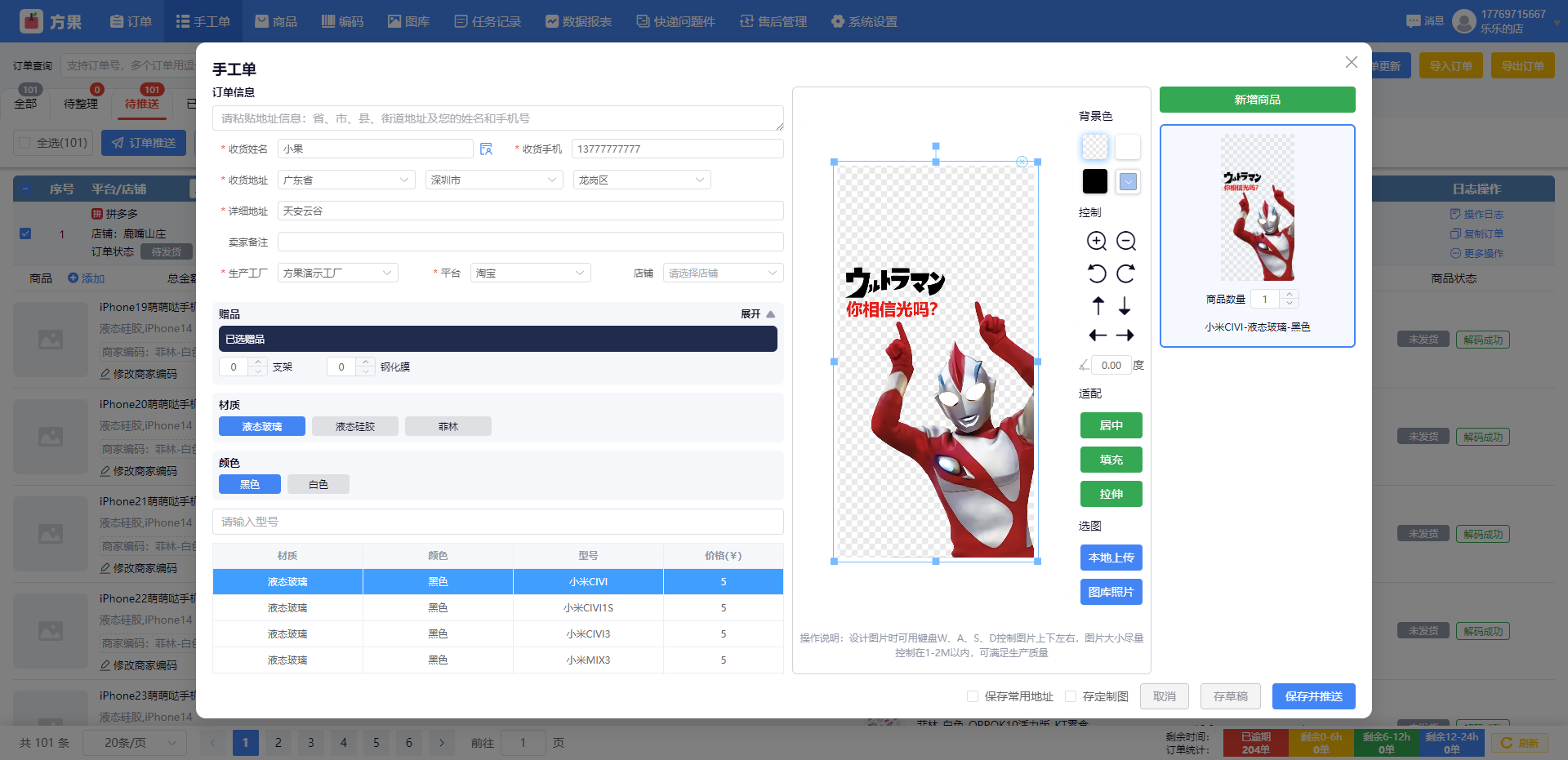Open the district dropdown showing 龙岗区
This screenshot has width=1568, height=760.
[642, 180]
